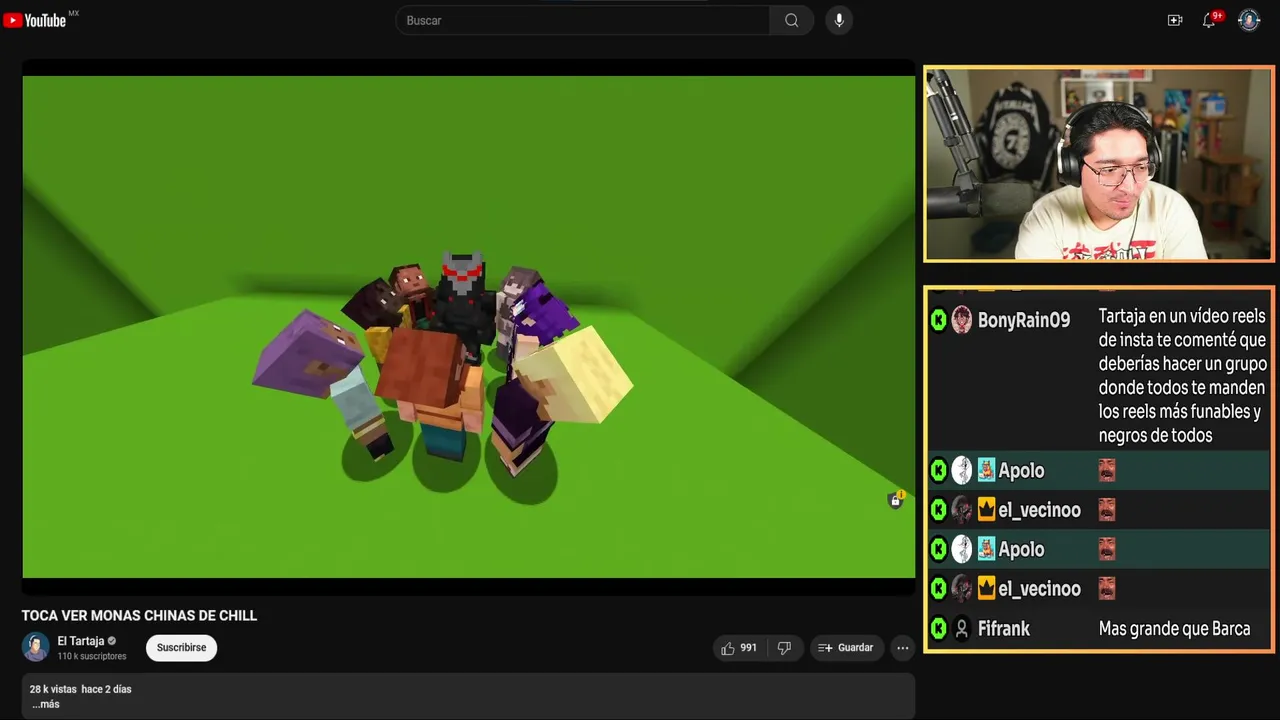Open the YouTube home logo
Viewport: 1280px width, 720px height.
click(35, 20)
